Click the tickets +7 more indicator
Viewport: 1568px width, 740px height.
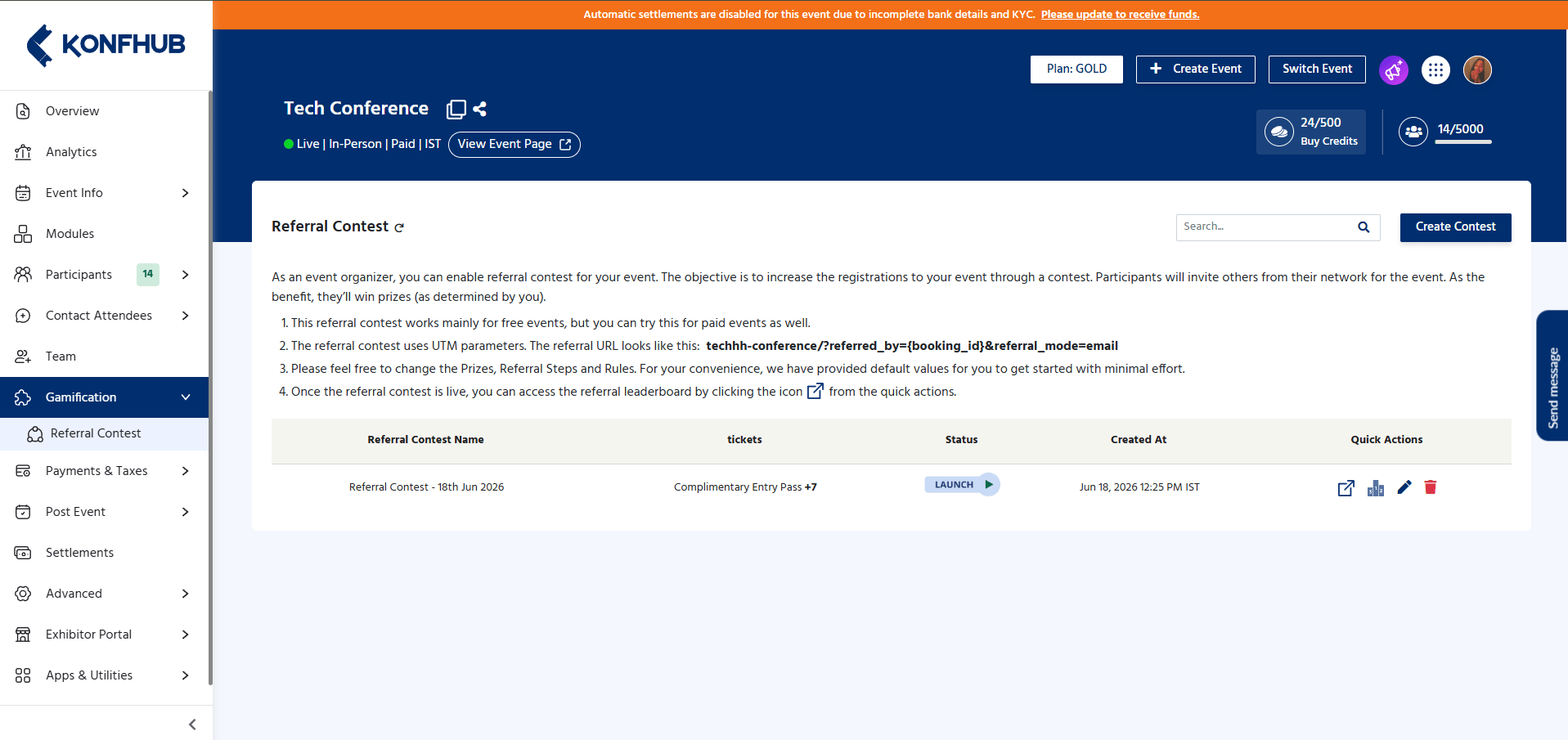[811, 487]
